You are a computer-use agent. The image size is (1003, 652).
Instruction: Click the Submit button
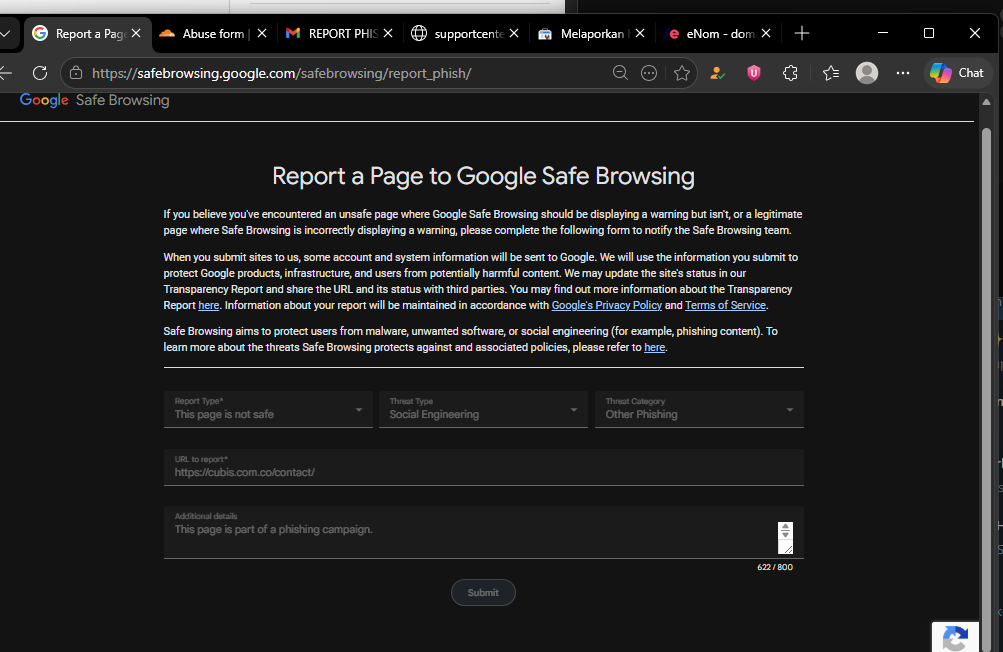(x=483, y=592)
